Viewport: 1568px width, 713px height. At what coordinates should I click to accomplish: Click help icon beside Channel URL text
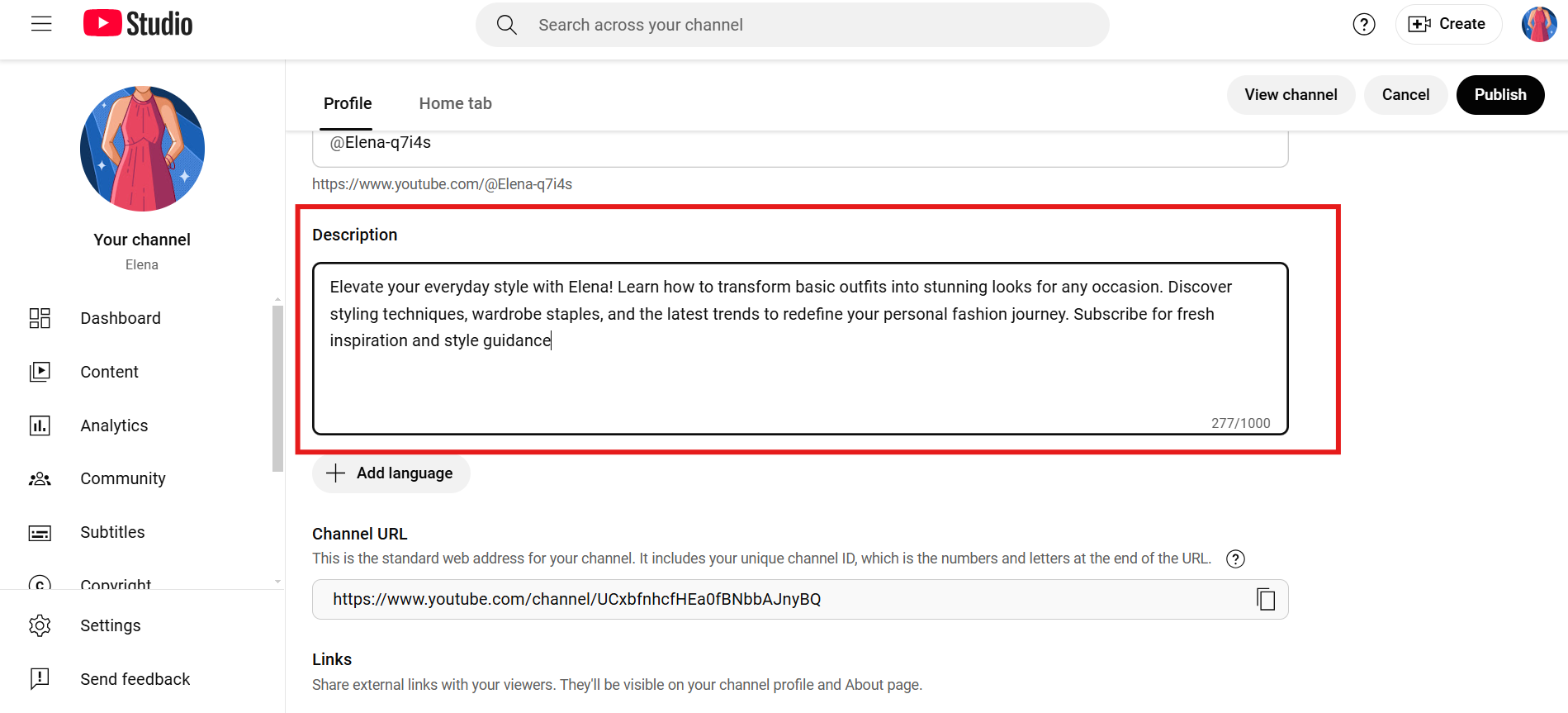[1235, 559]
